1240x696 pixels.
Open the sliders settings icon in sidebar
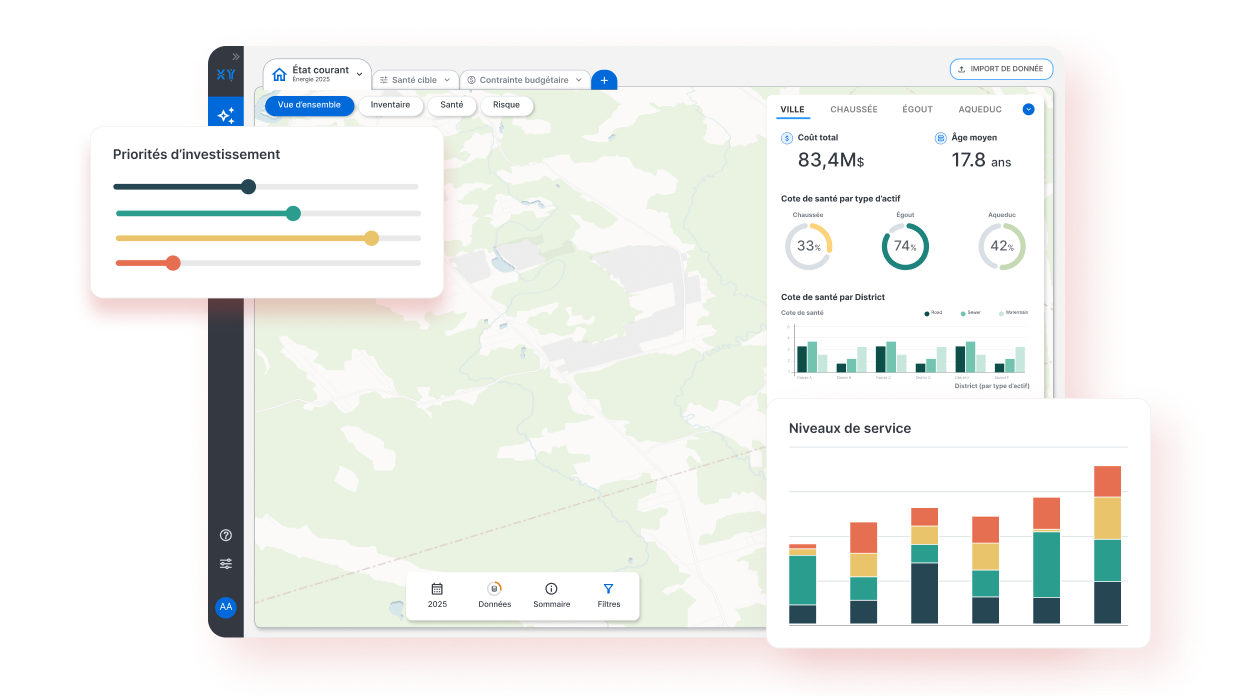(x=226, y=564)
